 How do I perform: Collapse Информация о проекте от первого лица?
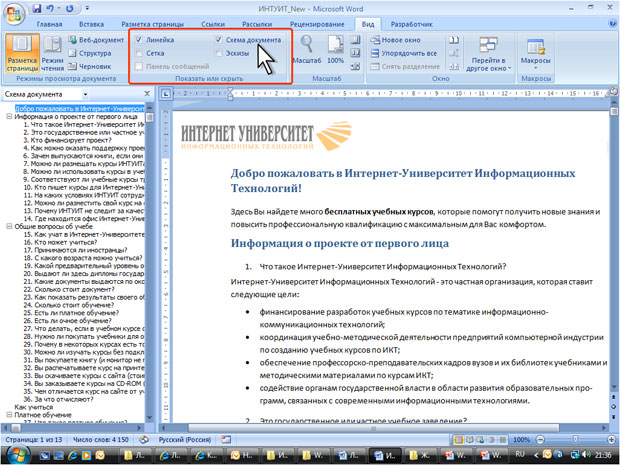[9, 117]
